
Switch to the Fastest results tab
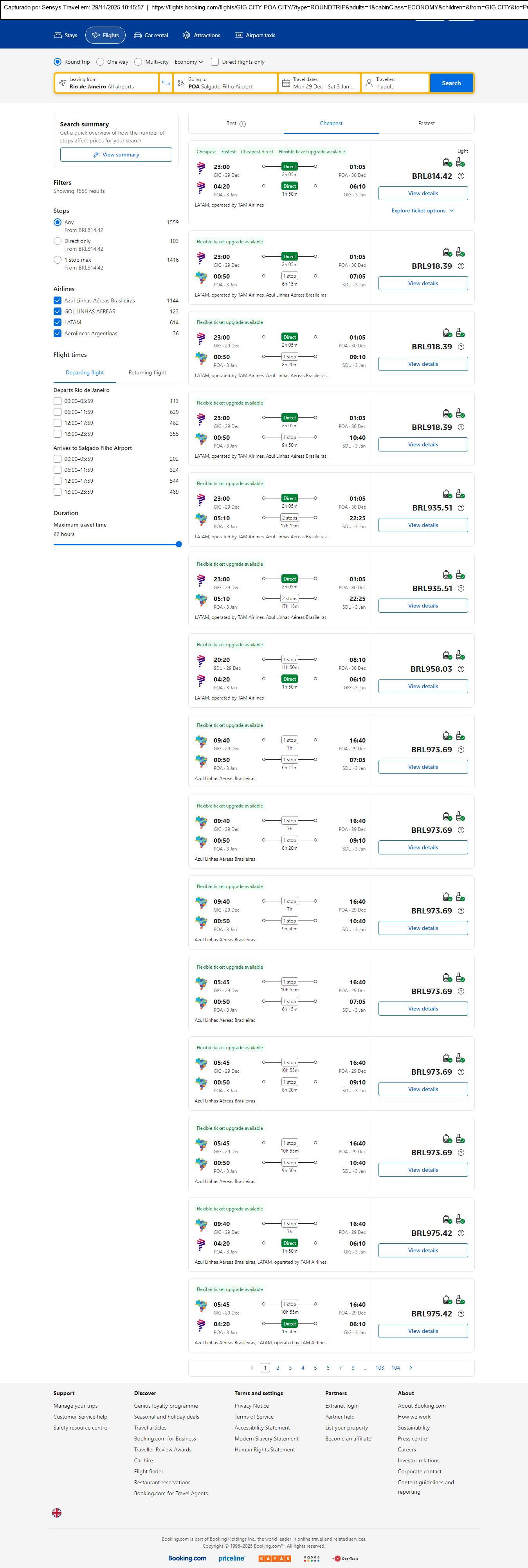pyautogui.click(x=426, y=124)
